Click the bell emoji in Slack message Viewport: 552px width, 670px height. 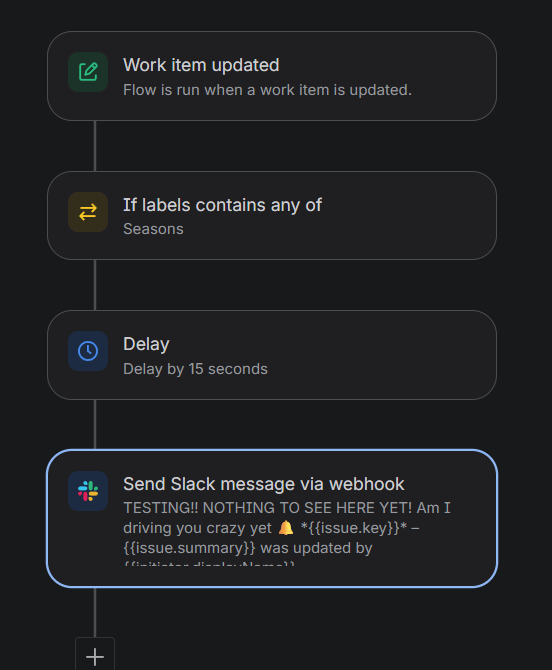point(286,528)
